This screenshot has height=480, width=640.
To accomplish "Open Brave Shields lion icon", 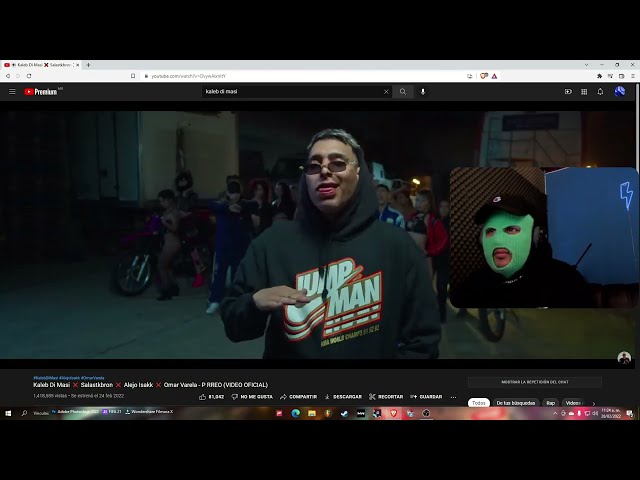I will coord(484,76).
